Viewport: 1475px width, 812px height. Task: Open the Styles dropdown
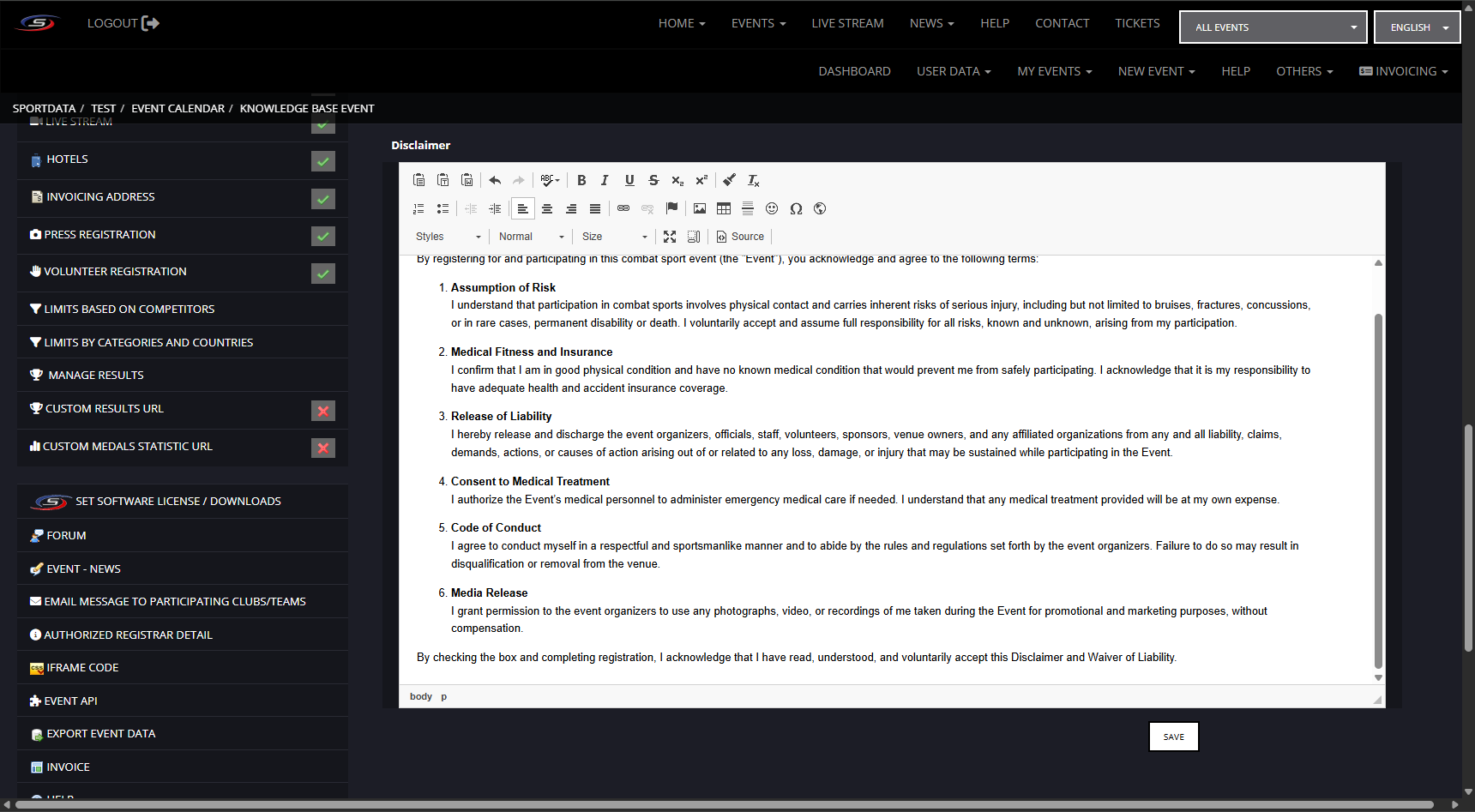point(449,237)
